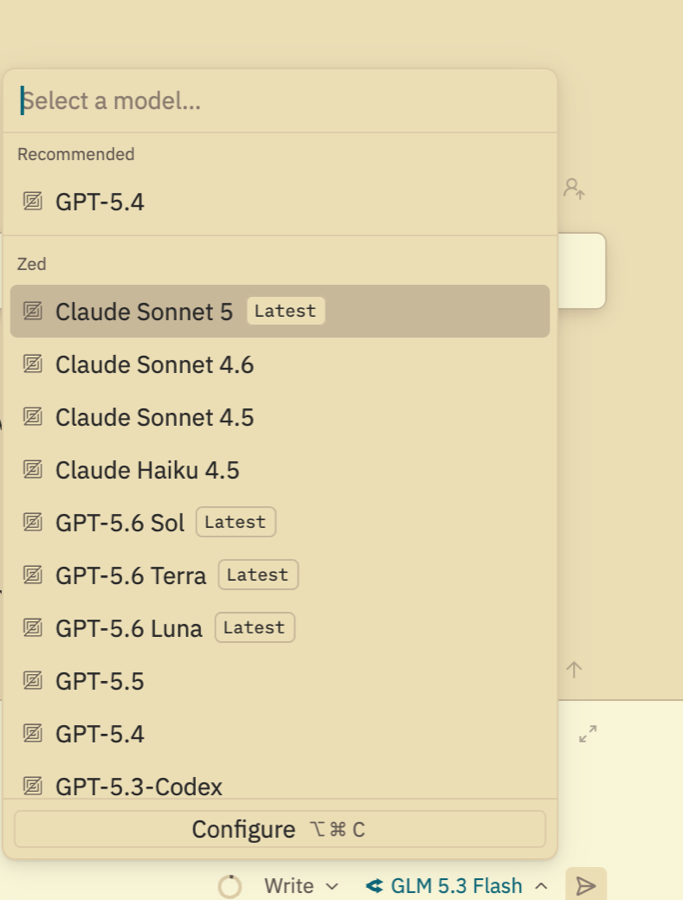Click the Recommended section header
The height and width of the screenshot is (900, 683).
pyautogui.click(x=76, y=154)
